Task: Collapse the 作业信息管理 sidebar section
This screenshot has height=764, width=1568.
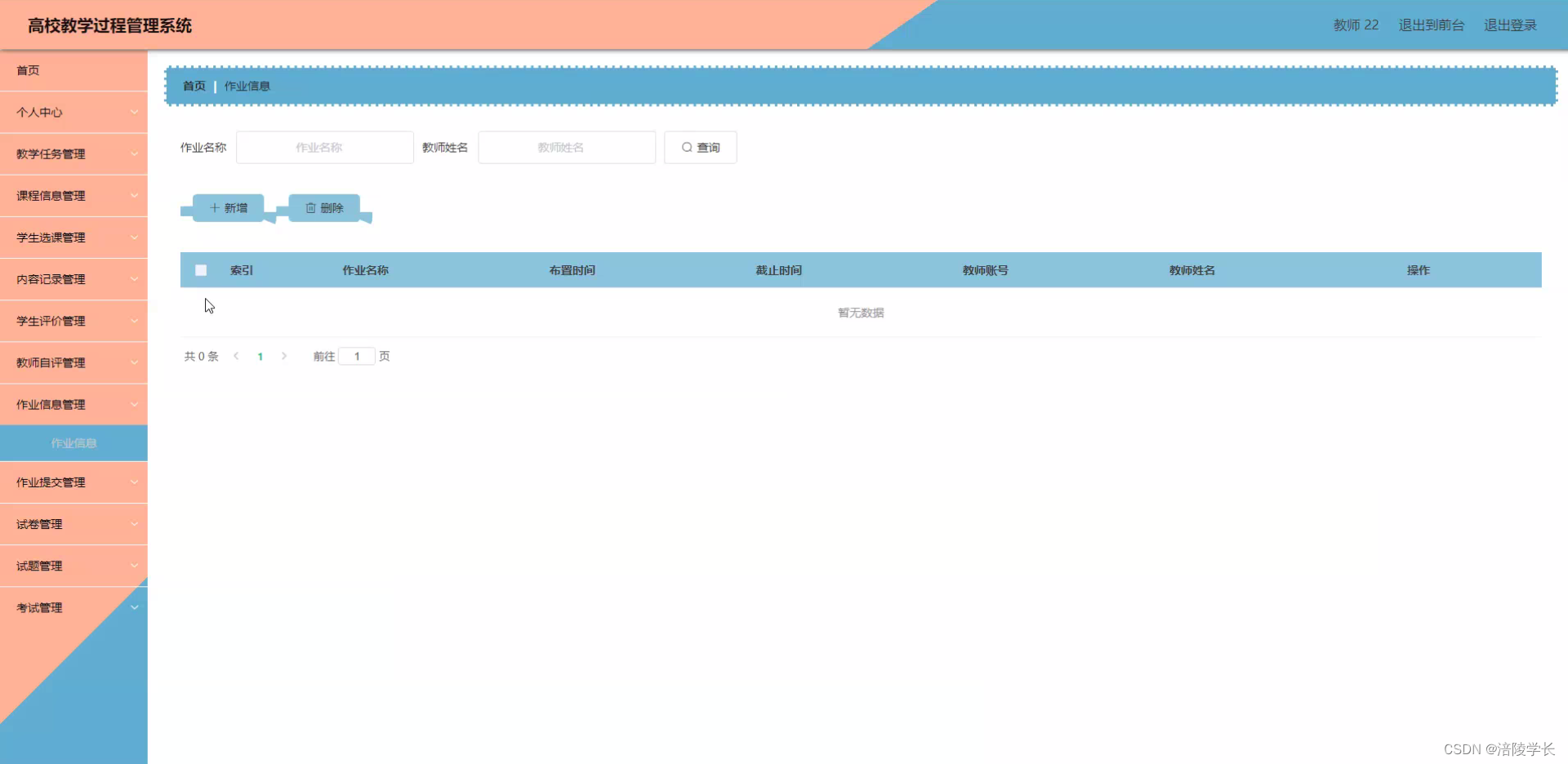Action: pos(73,404)
